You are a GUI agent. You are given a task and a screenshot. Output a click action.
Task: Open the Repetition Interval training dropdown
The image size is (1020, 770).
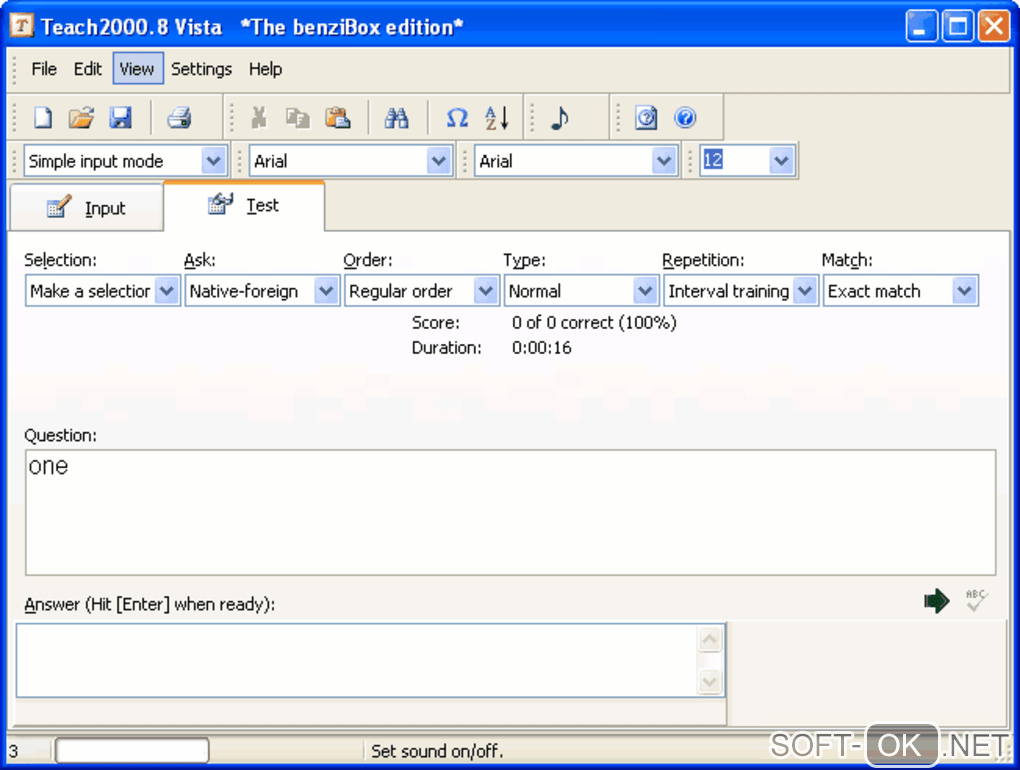coord(805,291)
